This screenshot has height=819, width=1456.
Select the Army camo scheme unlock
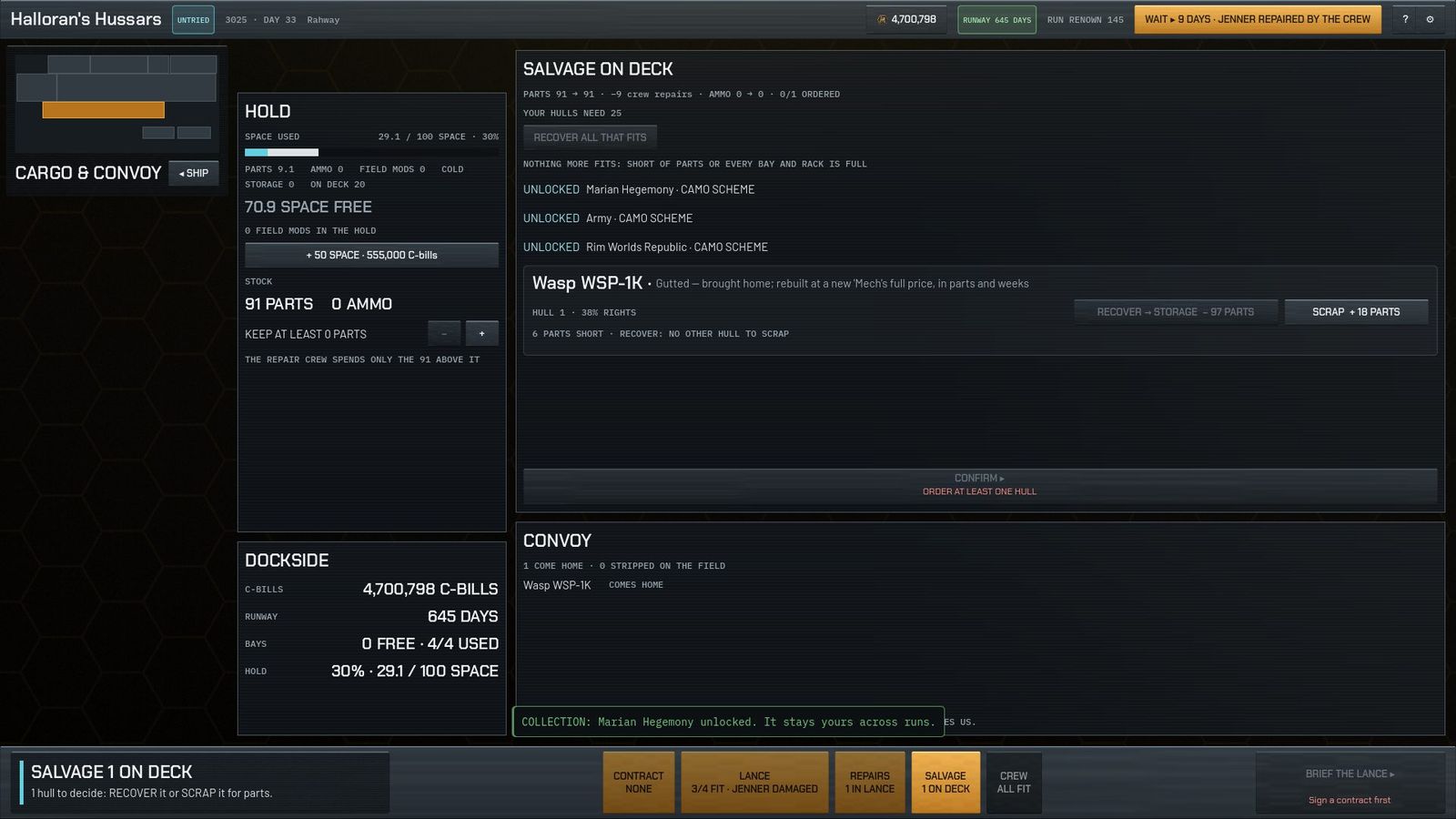click(608, 218)
